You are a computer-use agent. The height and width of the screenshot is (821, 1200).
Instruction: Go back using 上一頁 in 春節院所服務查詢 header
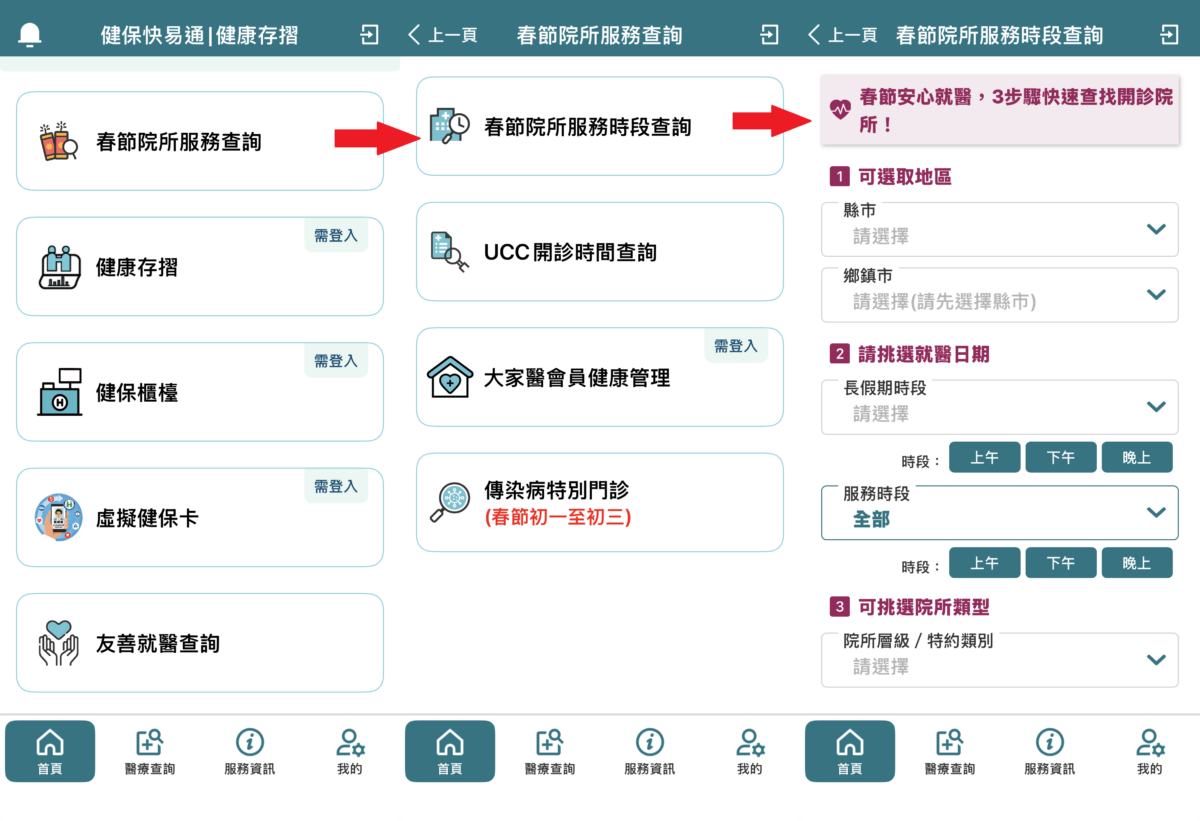pyautogui.click(x=443, y=35)
